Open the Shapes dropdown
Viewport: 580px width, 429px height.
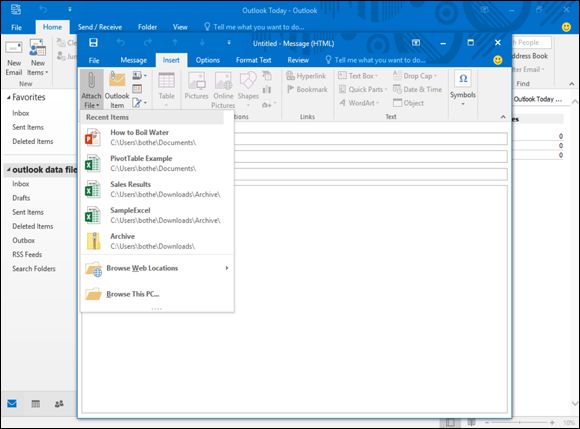click(x=248, y=90)
